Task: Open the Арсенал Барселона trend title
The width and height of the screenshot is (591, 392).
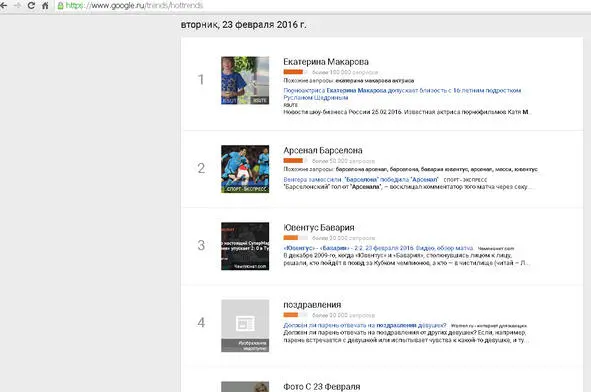Action: [x=323, y=150]
